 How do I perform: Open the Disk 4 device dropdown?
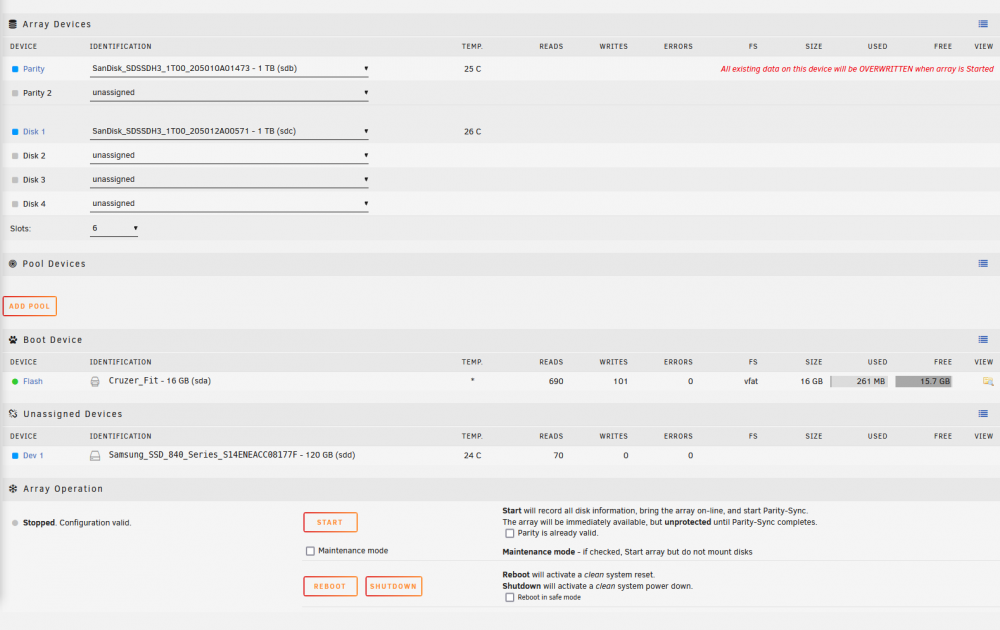229,203
